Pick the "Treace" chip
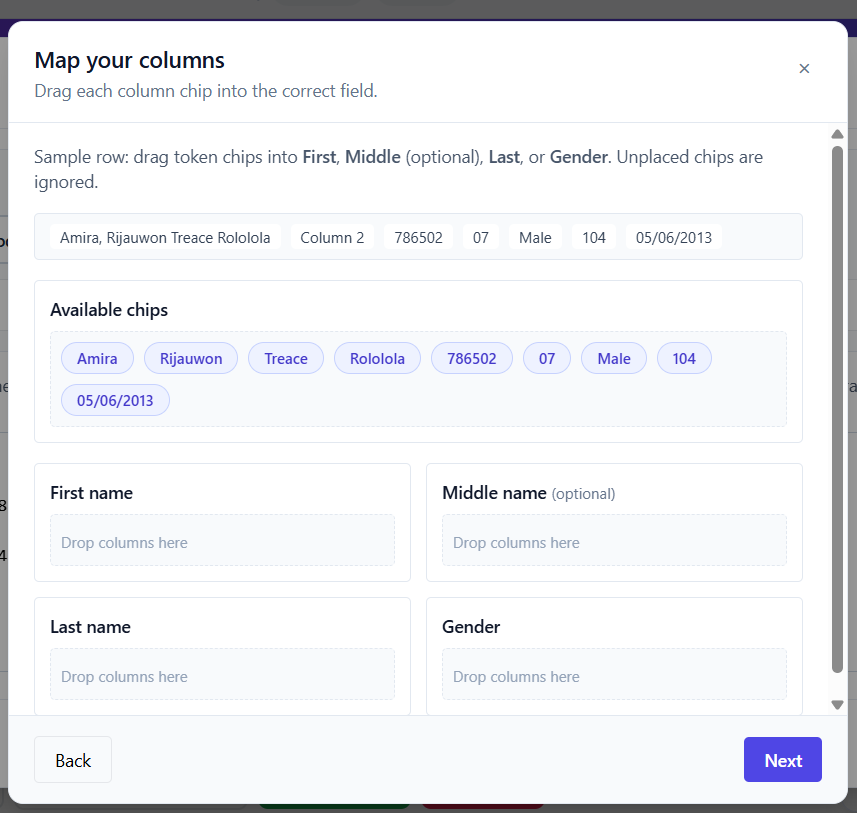857x813 pixels. coord(286,358)
